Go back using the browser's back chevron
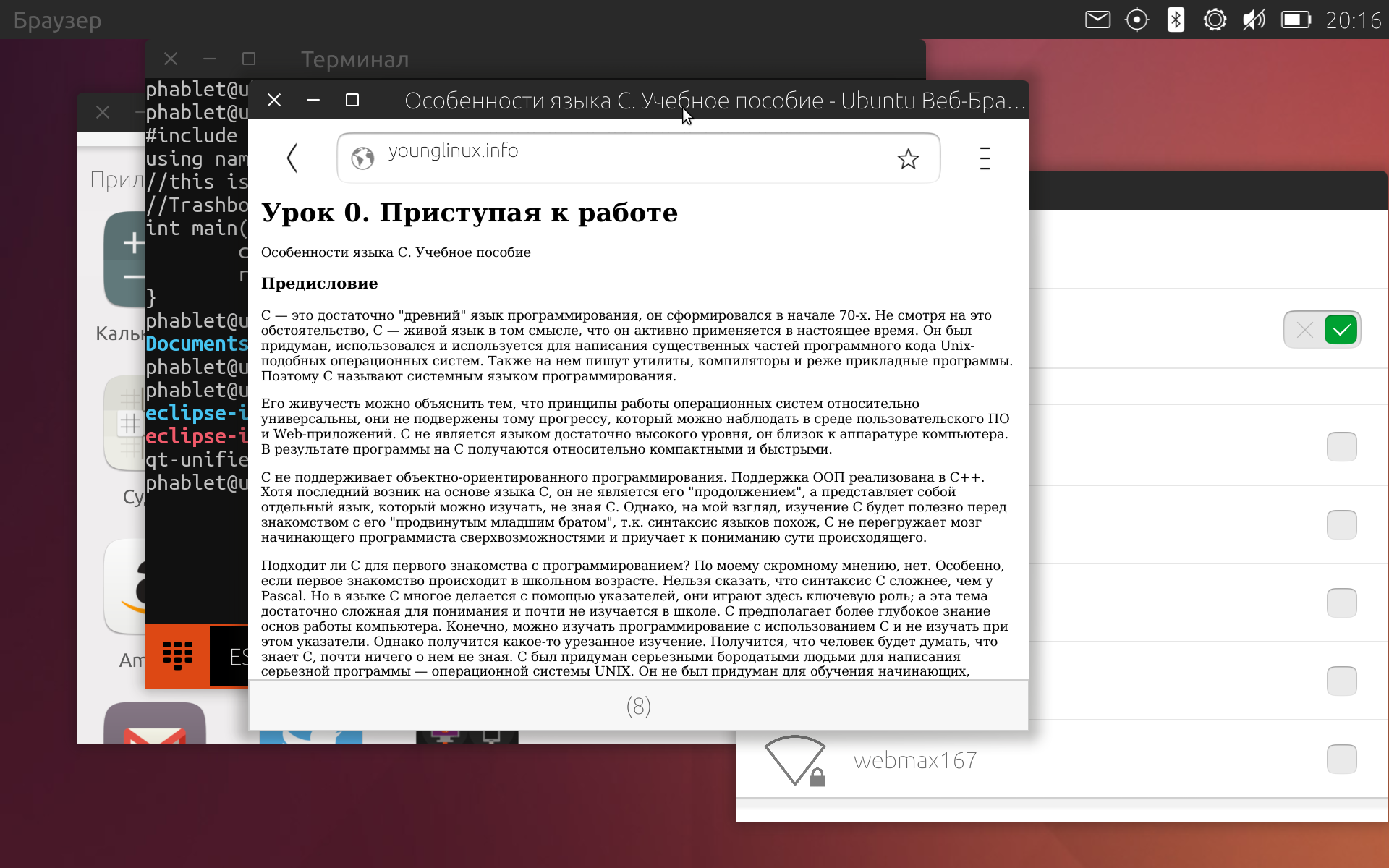 pos(292,158)
